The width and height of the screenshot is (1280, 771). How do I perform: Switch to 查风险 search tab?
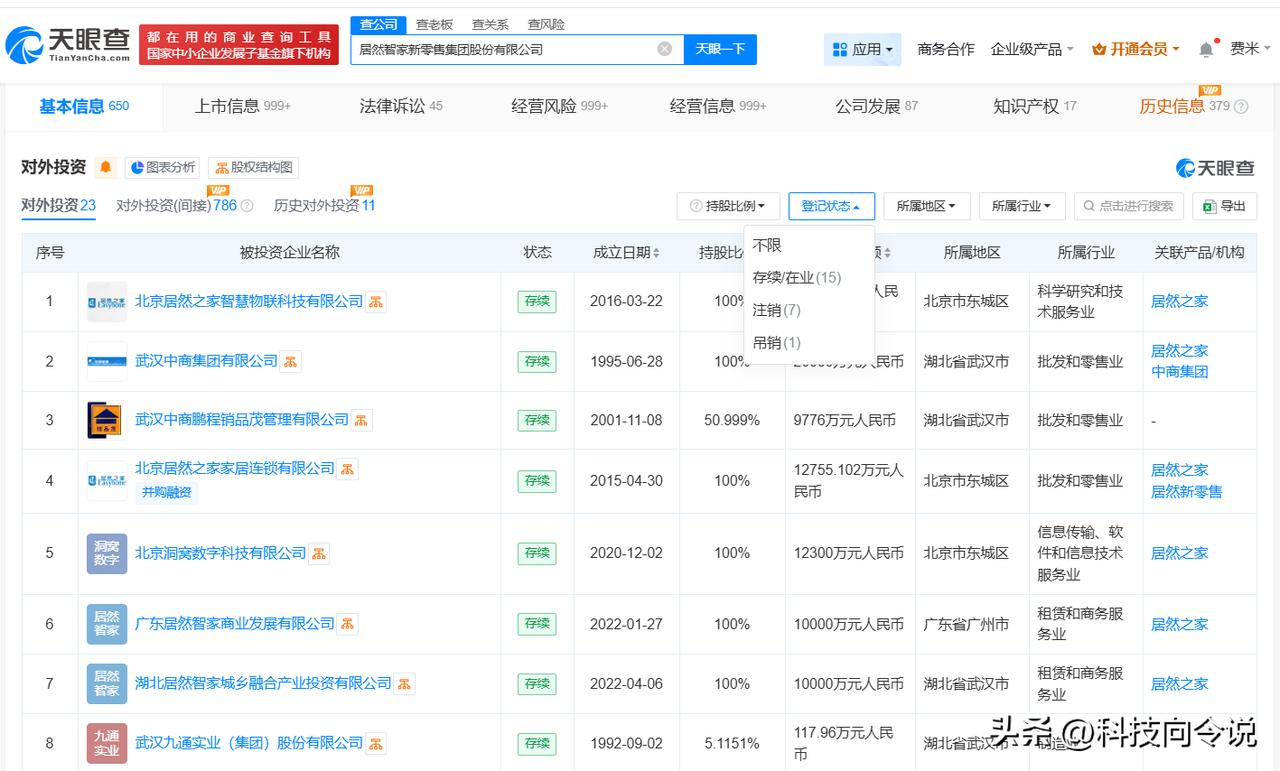[x=546, y=24]
